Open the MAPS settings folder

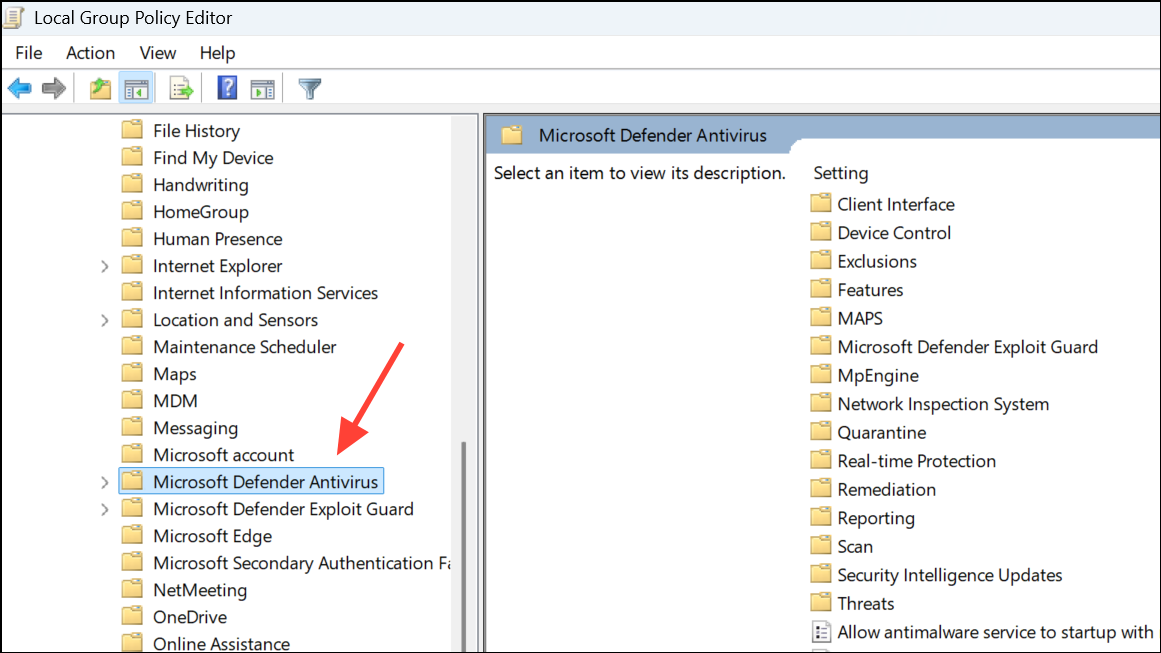(x=859, y=317)
